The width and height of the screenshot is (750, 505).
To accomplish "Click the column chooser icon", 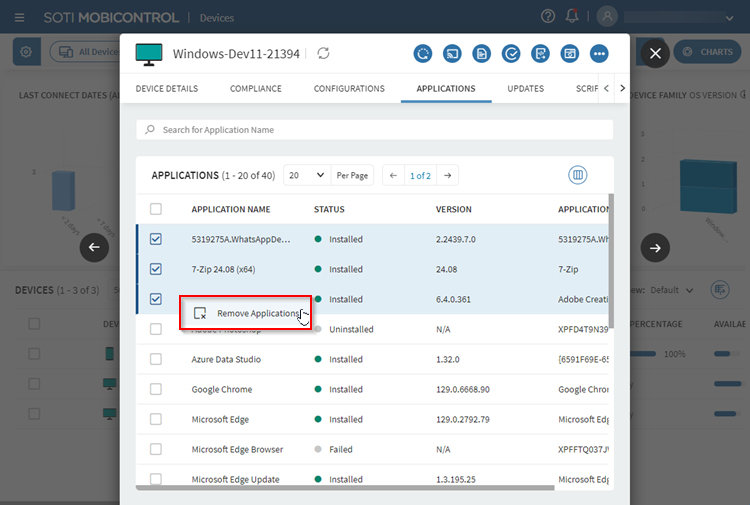I will click(577, 175).
